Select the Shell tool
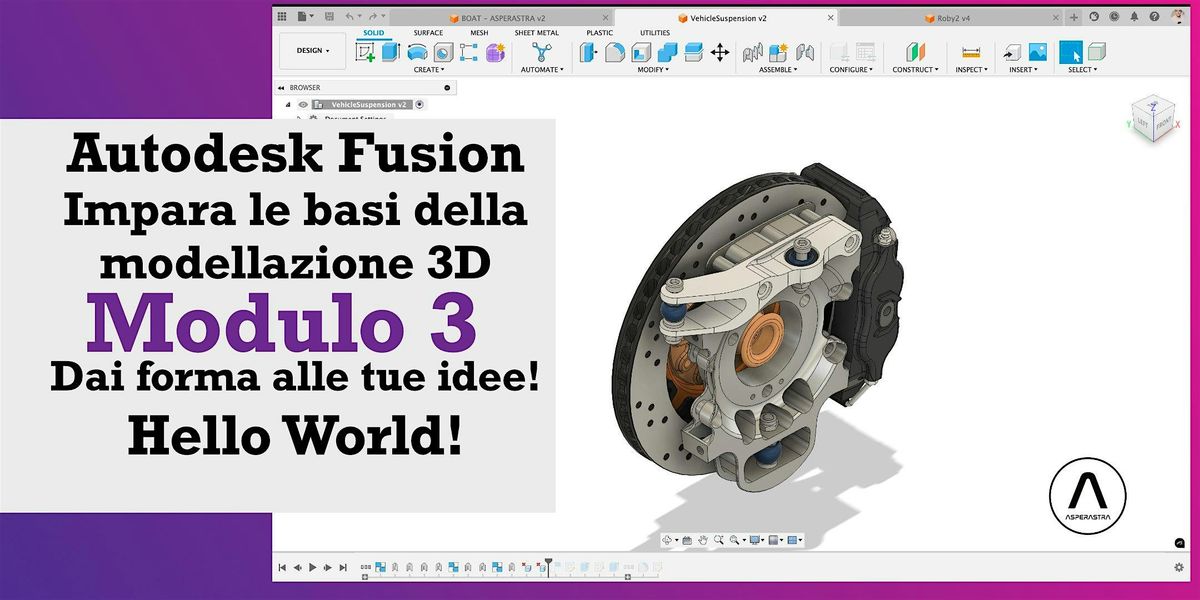This screenshot has width=1200, height=600. [642, 53]
